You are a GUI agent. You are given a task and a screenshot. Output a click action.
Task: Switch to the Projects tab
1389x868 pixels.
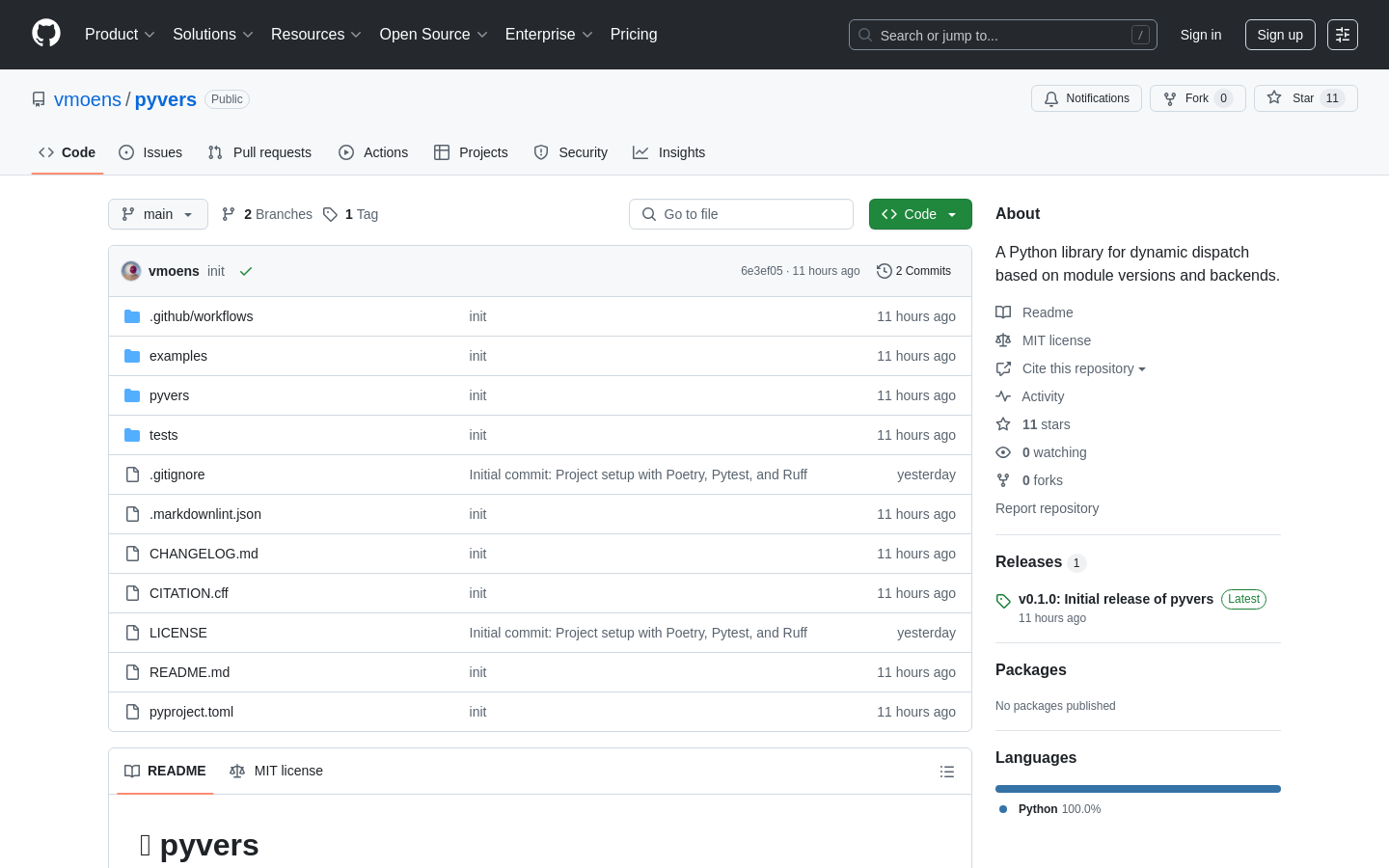[471, 152]
